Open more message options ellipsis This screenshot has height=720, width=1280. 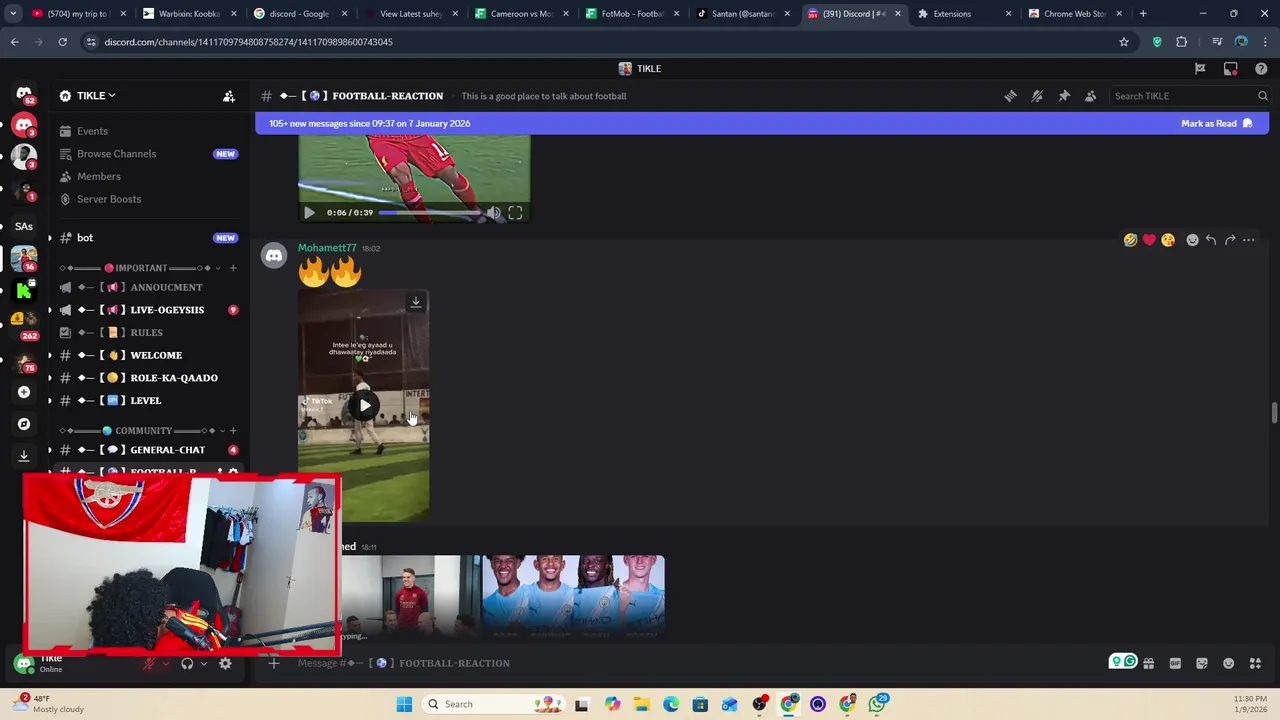pos(1249,240)
